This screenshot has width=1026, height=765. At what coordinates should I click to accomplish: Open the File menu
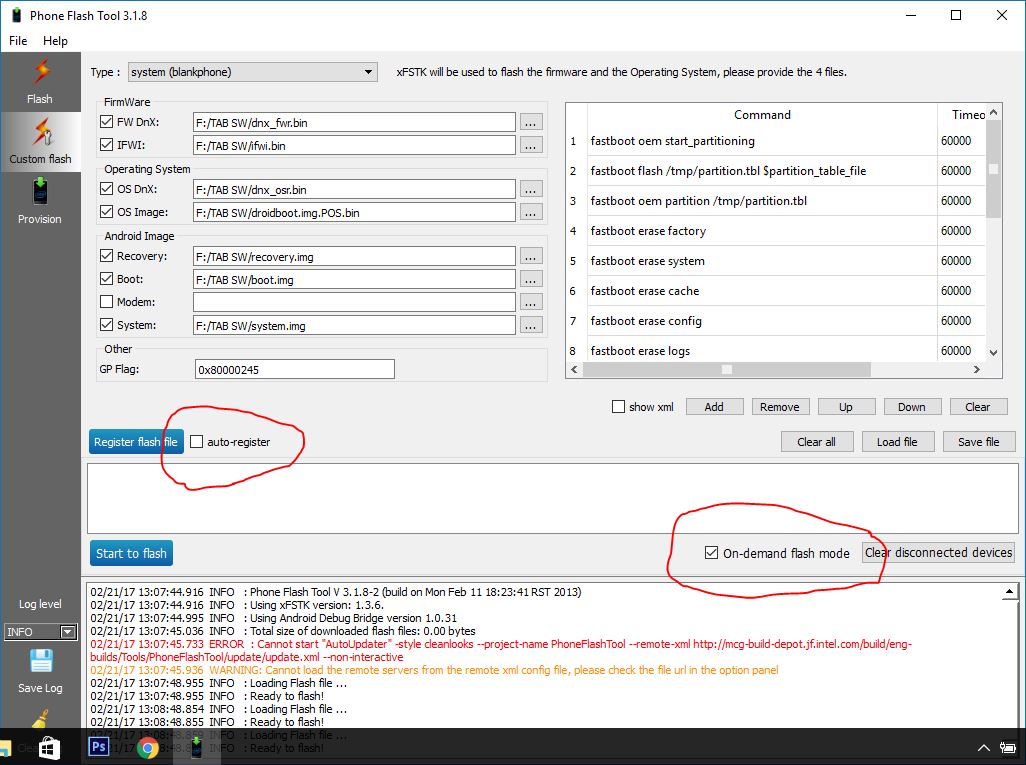[x=18, y=41]
